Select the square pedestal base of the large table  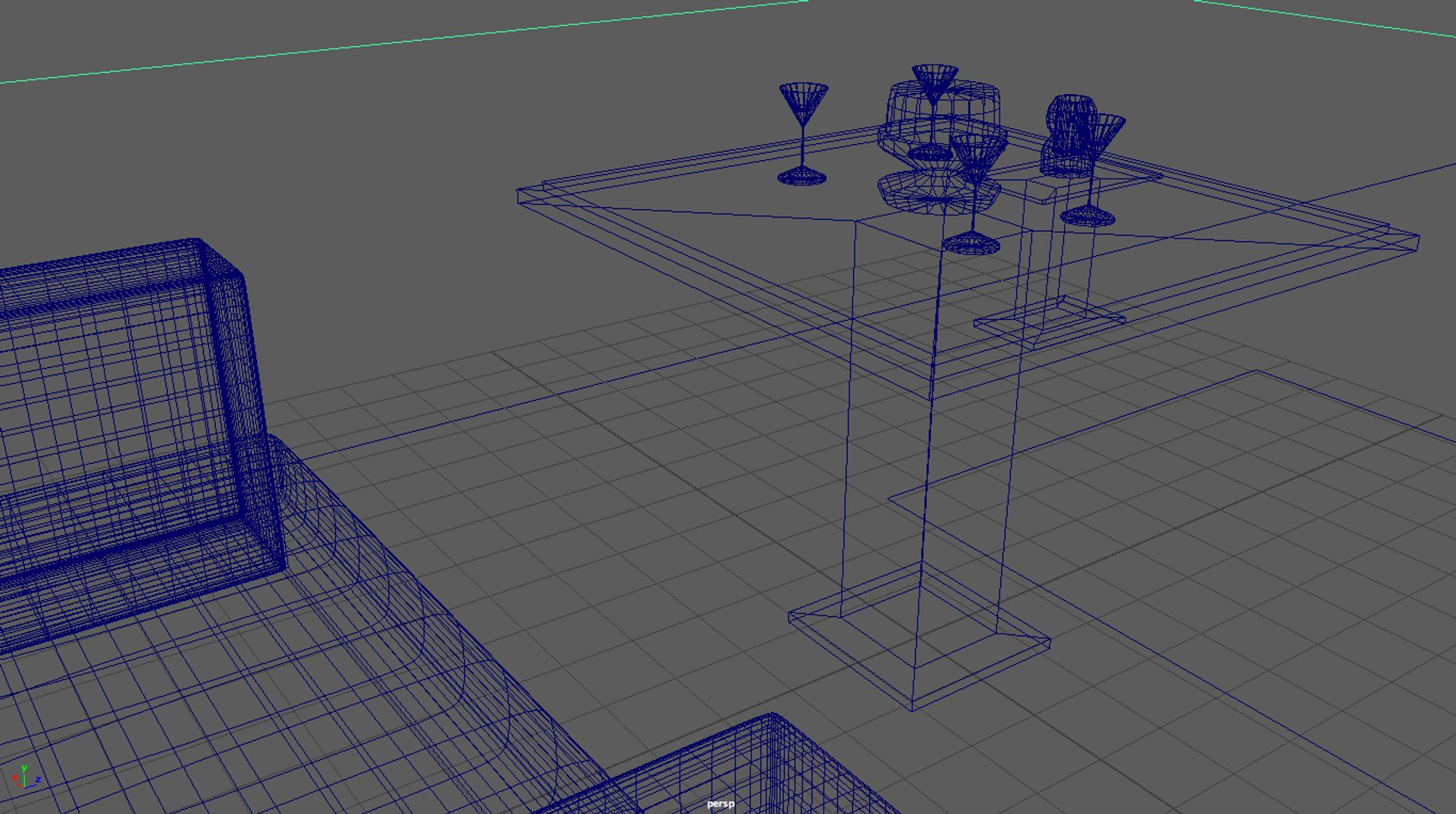(x=919, y=637)
